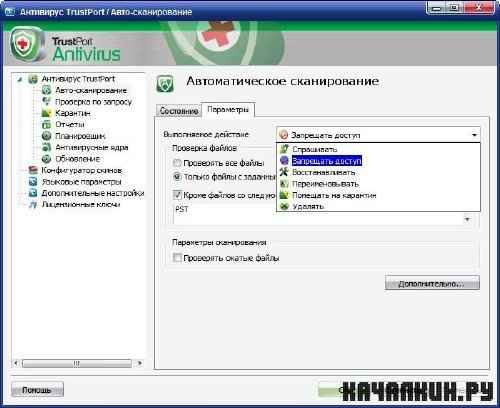Close the Запрещать доступ dropdown arrow
Screen dimensions: 500x408
(x=474, y=135)
